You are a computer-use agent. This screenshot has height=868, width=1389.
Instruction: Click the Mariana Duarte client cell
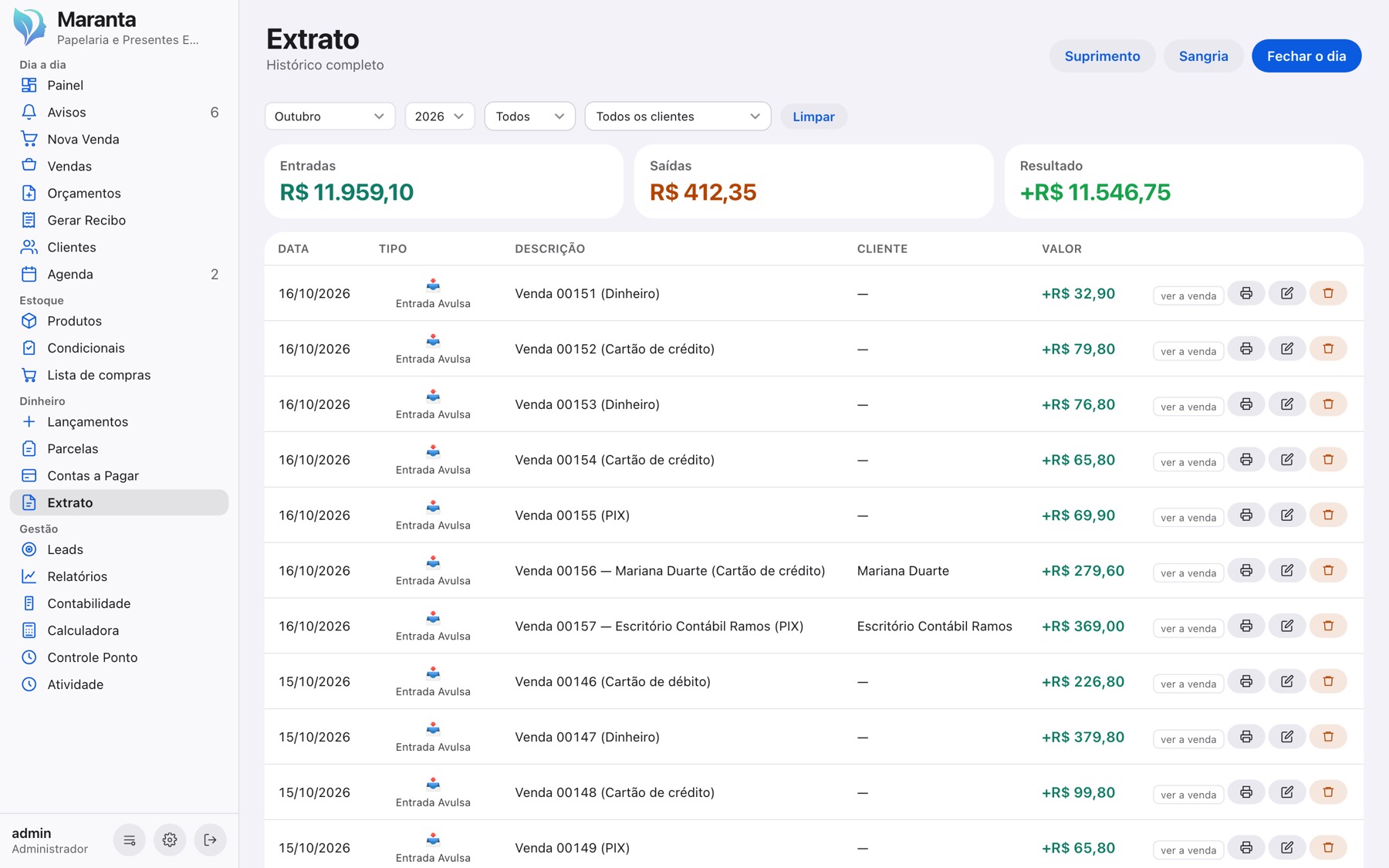pos(903,571)
